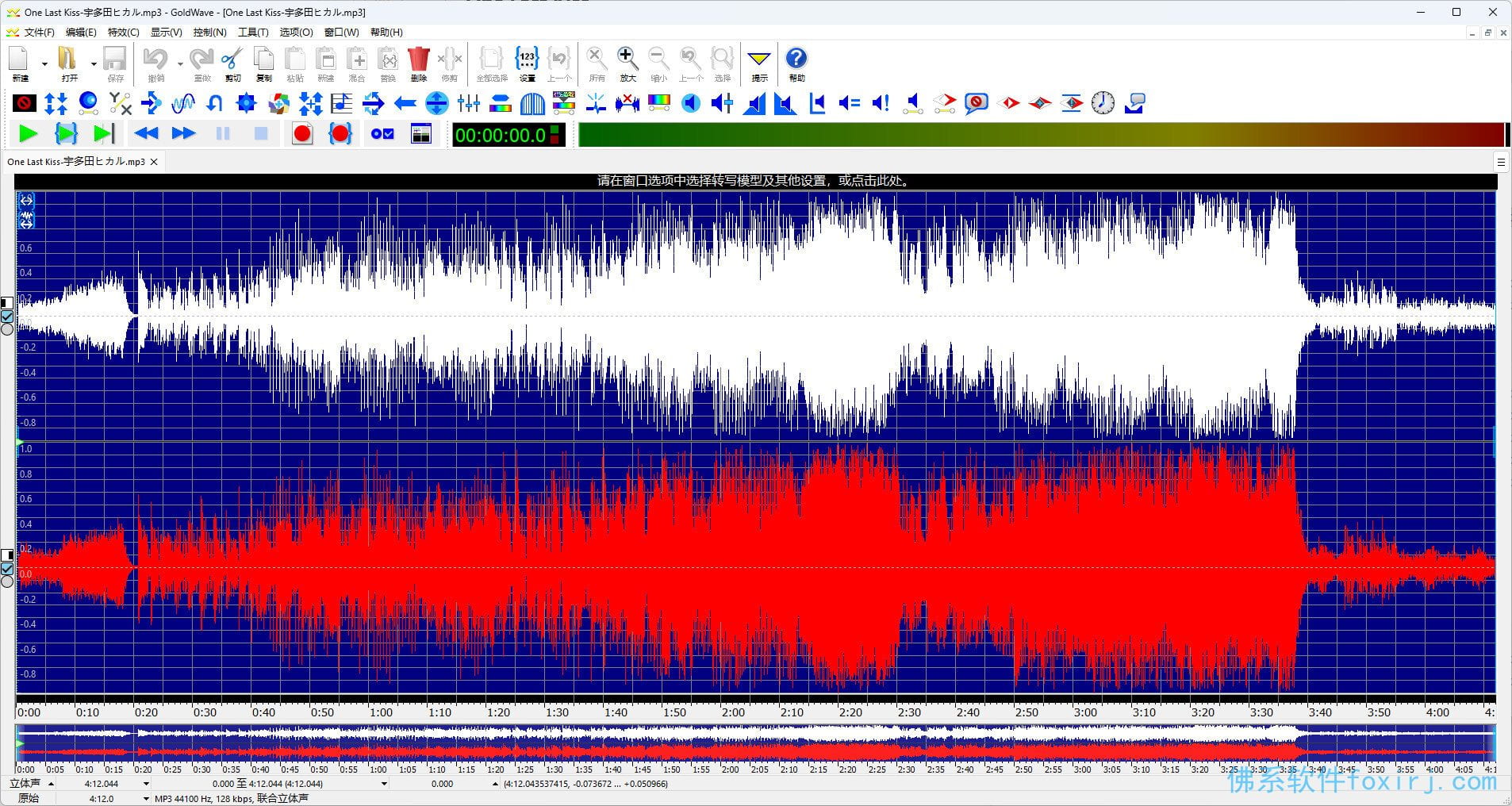Click the music note staff effect icon
Screen dimensions: 1512x806
point(341,103)
